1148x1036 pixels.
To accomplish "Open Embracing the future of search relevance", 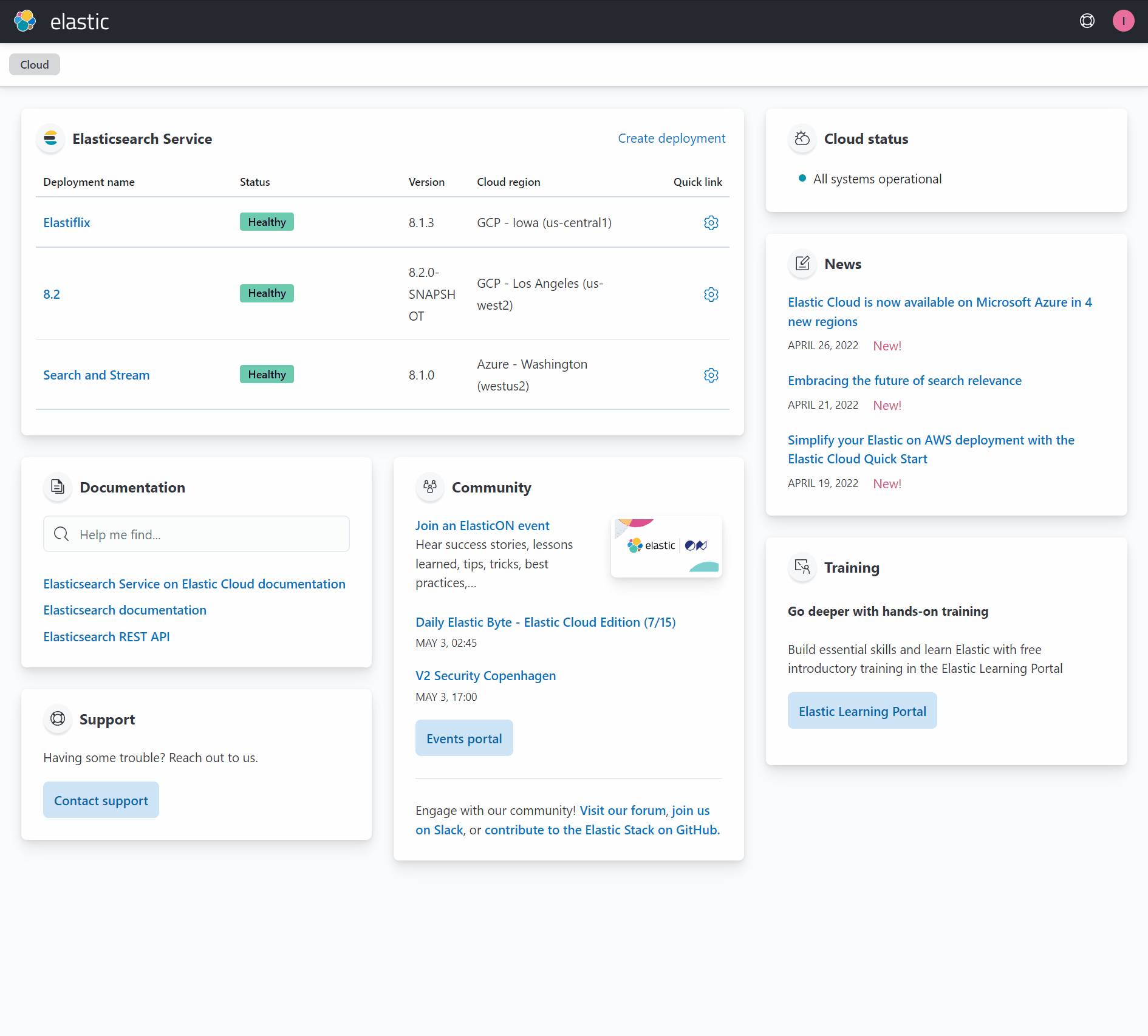I will point(904,381).
